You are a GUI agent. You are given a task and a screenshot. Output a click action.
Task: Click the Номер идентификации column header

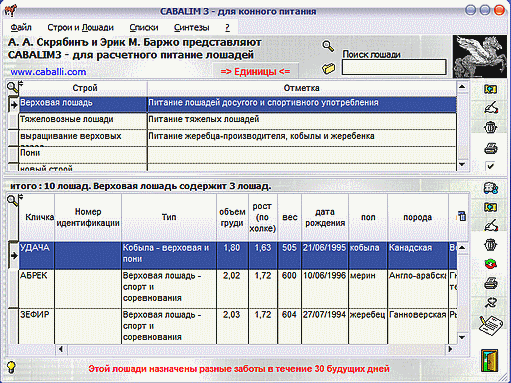(x=88, y=217)
